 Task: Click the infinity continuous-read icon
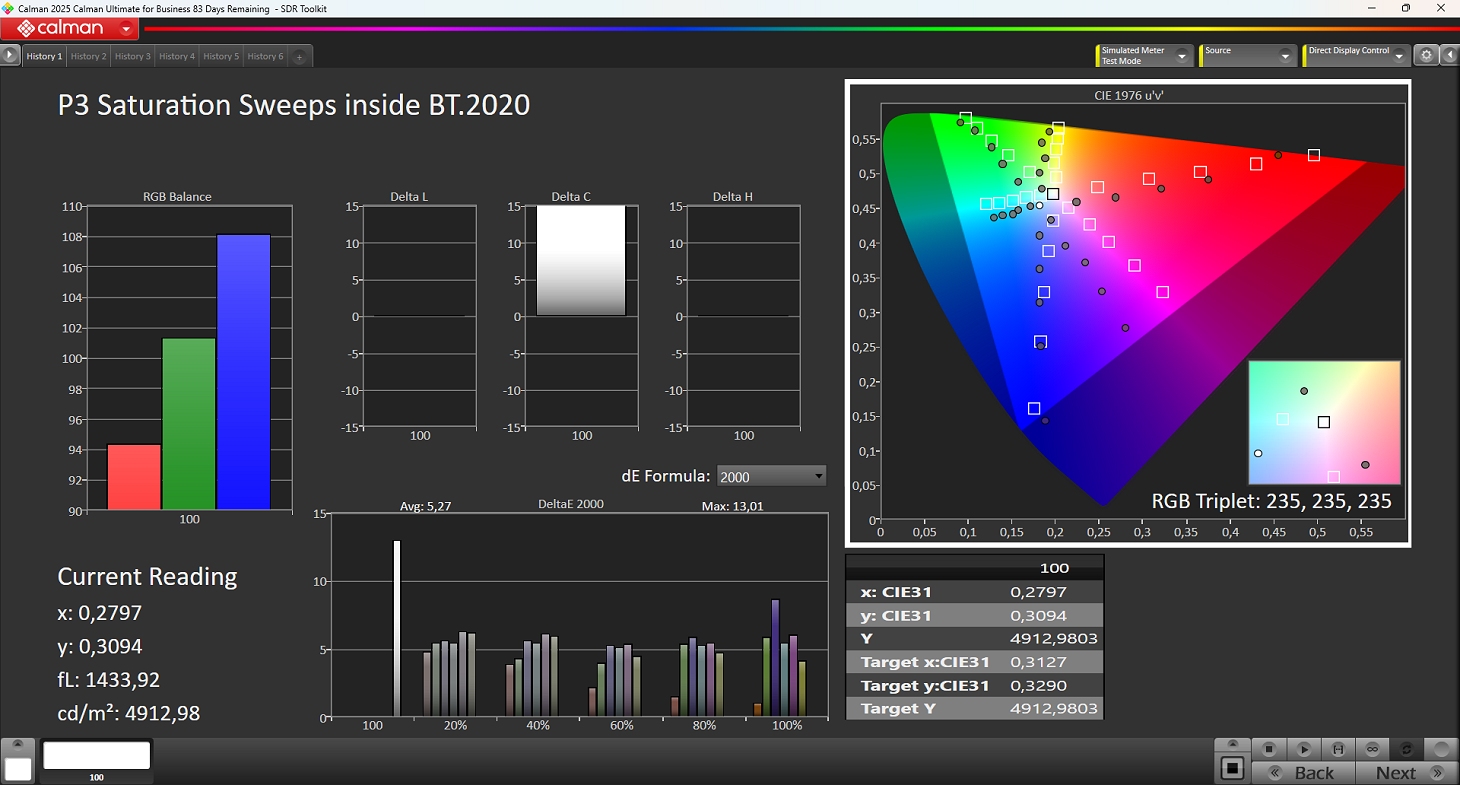coord(1372,749)
